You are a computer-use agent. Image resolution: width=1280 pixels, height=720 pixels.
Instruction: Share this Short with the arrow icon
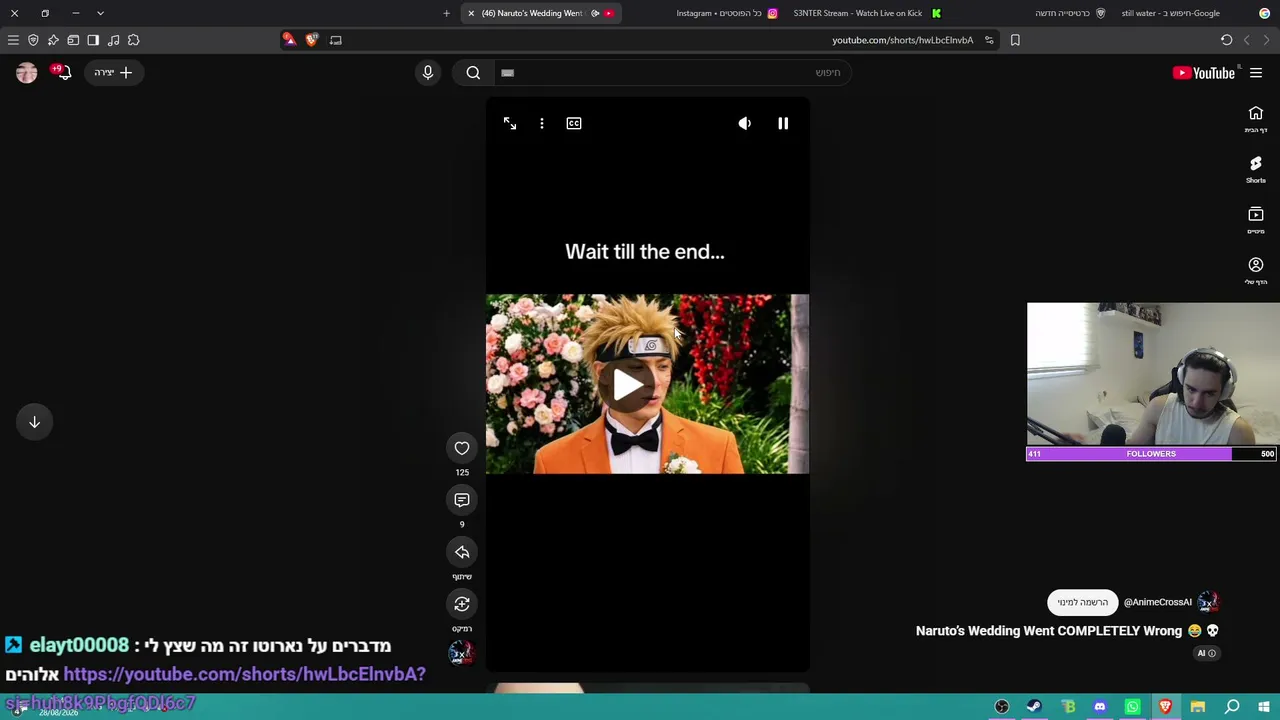click(x=462, y=552)
